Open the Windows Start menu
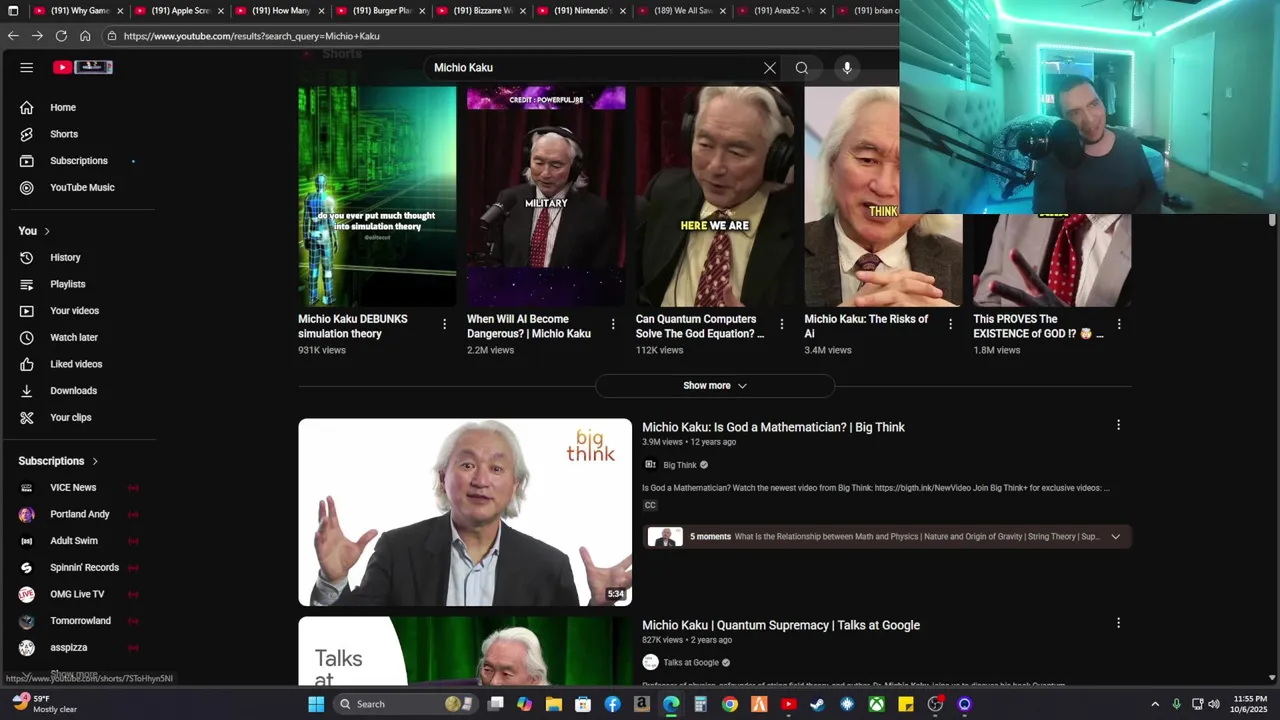This screenshot has width=1280, height=720. point(316,704)
